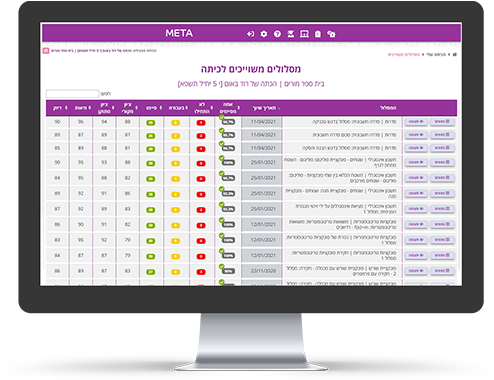Click the home icon in the breadcrumb
The height and width of the screenshot is (380, 494).
tap(455, 54)
